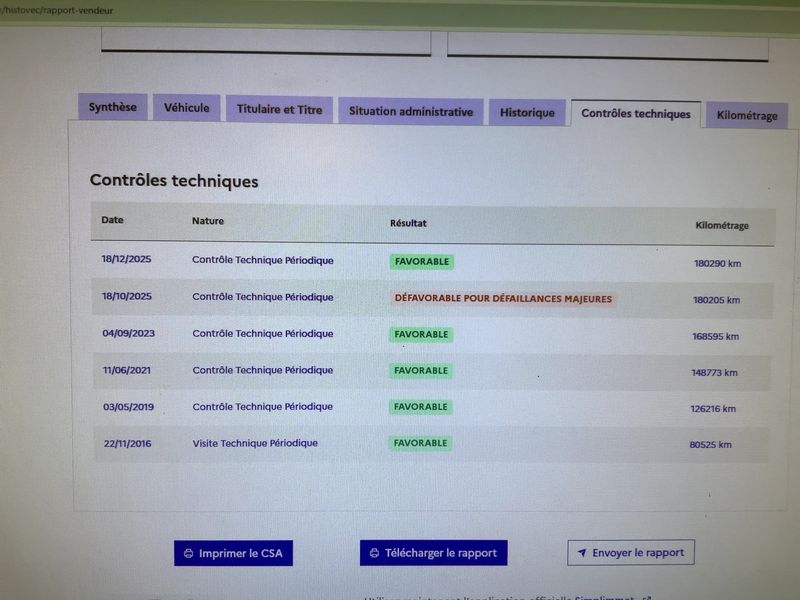Screen dimensions: 800x600
Task: Select the Contrôles techniques tab
Action: click(x=635, y=114)
